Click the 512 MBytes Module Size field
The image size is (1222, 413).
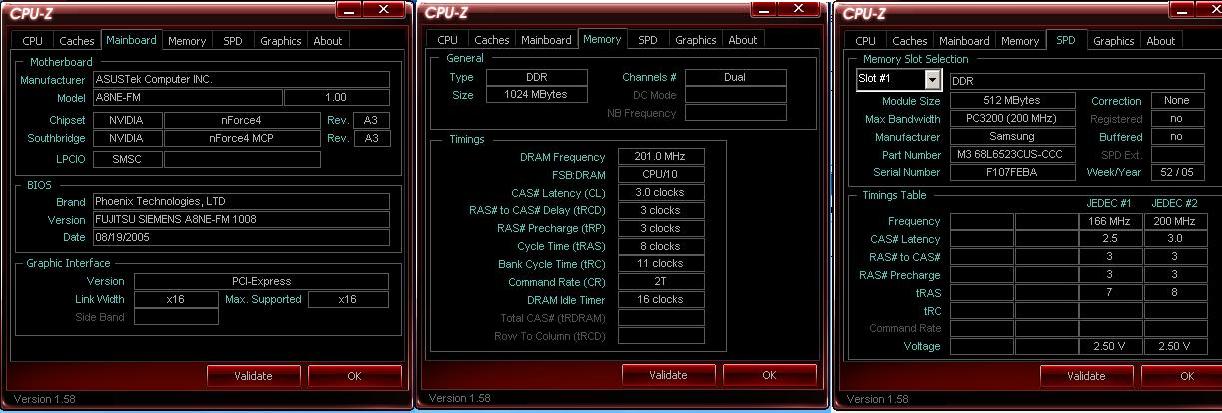1011,100
